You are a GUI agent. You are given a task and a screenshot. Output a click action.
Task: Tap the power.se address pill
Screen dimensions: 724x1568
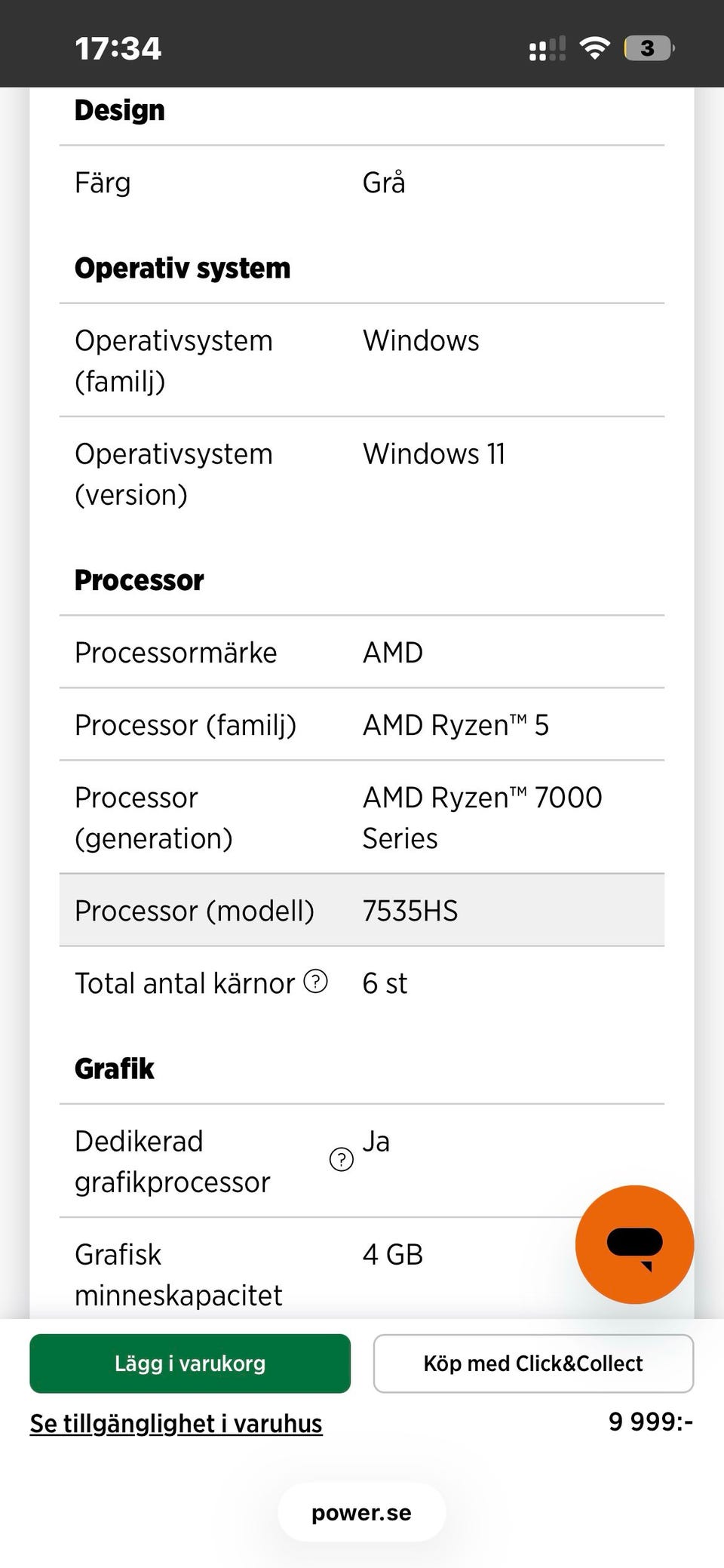point(361,1513)
